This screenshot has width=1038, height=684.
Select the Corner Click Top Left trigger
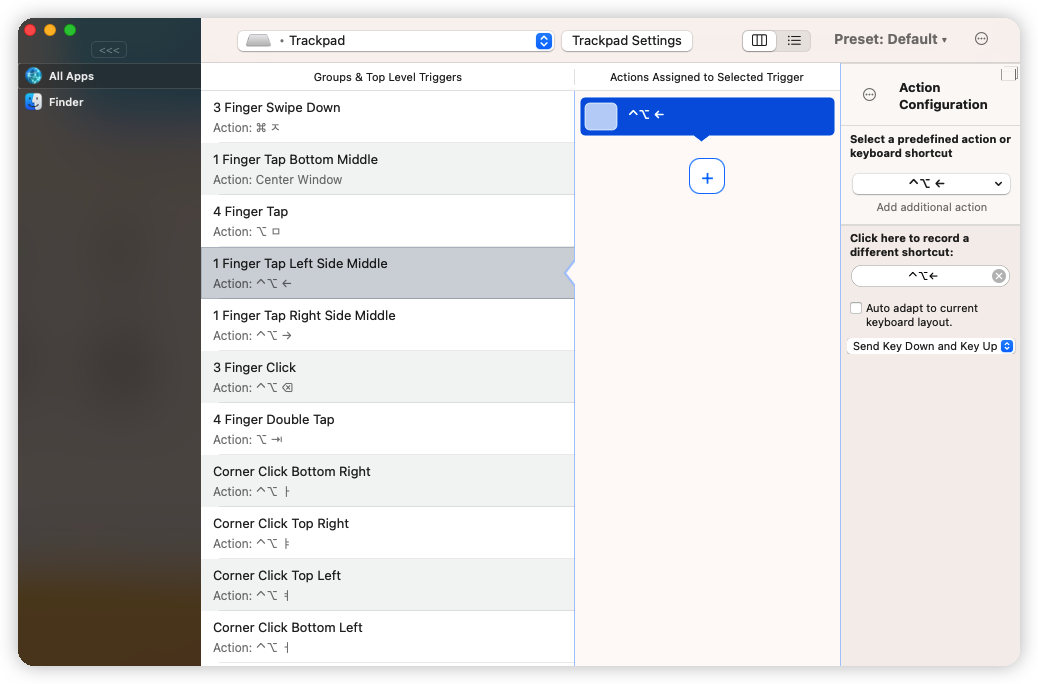click(387, 585)
